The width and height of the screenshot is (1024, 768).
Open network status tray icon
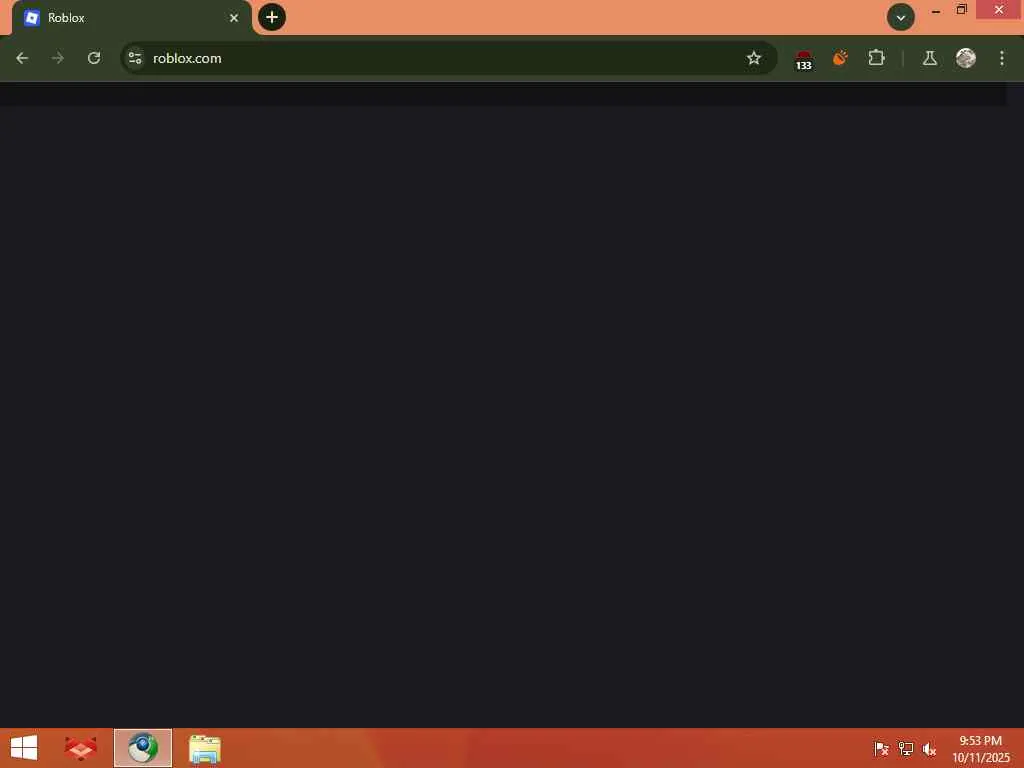905,748
